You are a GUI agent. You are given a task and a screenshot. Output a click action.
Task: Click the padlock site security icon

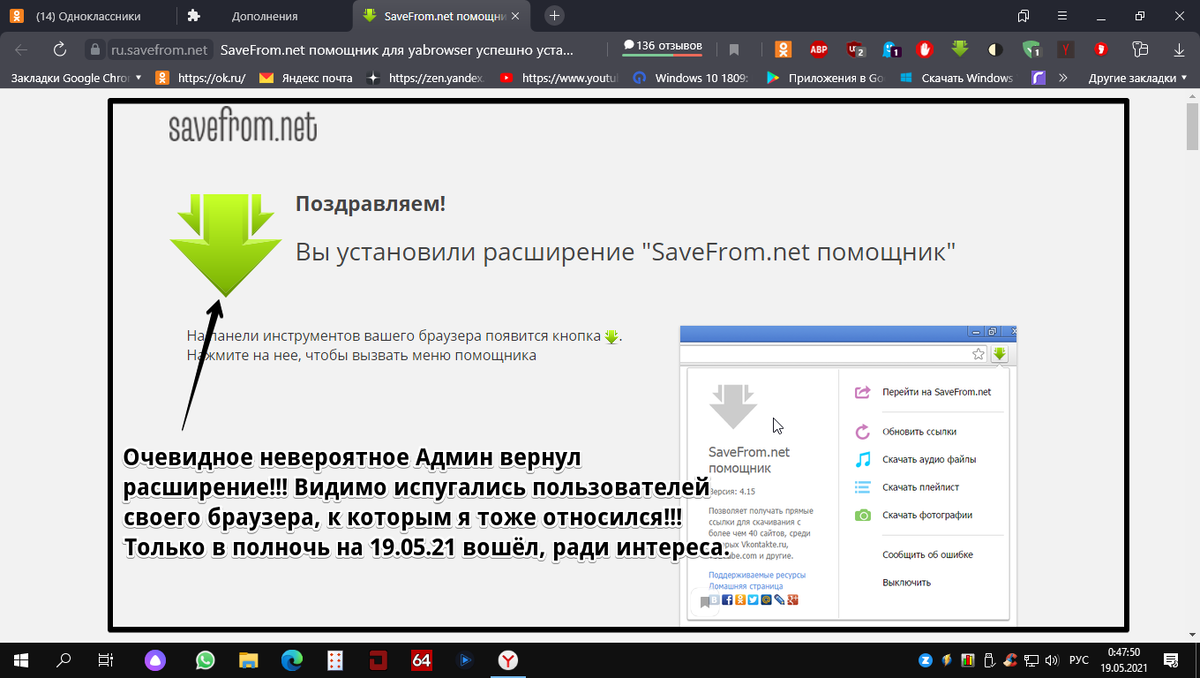click(95, 49)
